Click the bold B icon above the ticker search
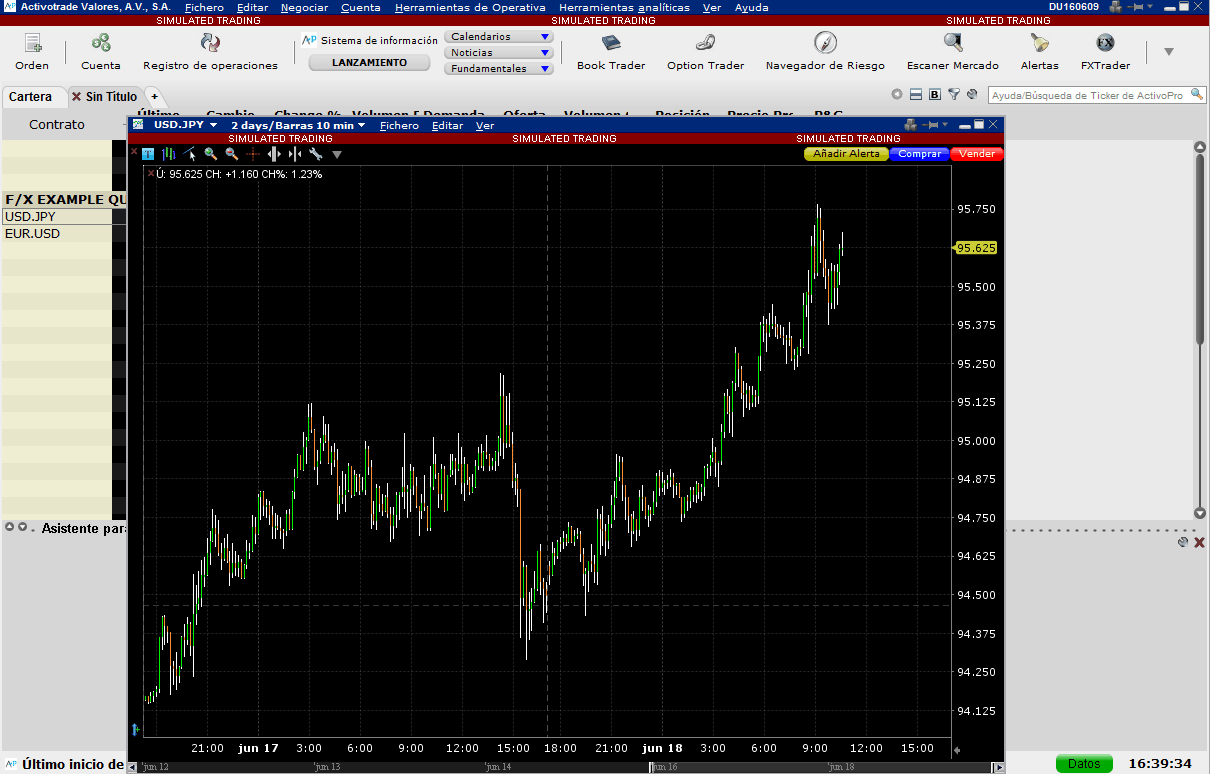Screen dimensions: 1210x774 click(x=935, y=95)
